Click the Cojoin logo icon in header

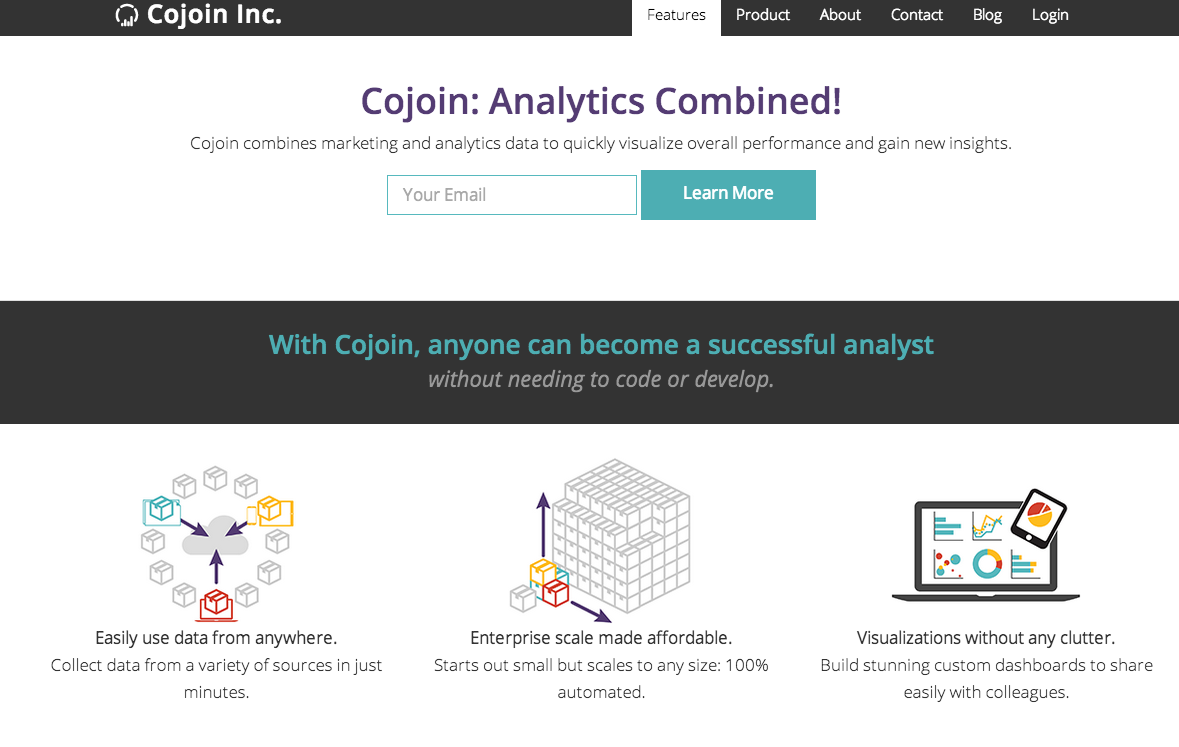coord(127,15)
